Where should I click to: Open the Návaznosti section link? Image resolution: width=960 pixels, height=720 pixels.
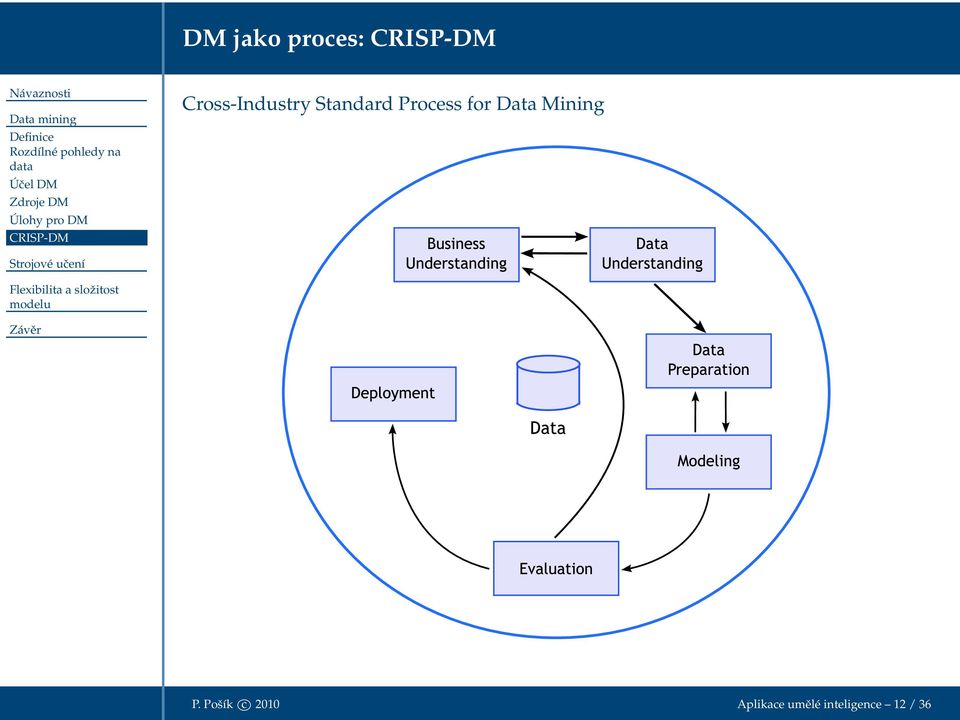pyautogui.click(x=40, y=93)
